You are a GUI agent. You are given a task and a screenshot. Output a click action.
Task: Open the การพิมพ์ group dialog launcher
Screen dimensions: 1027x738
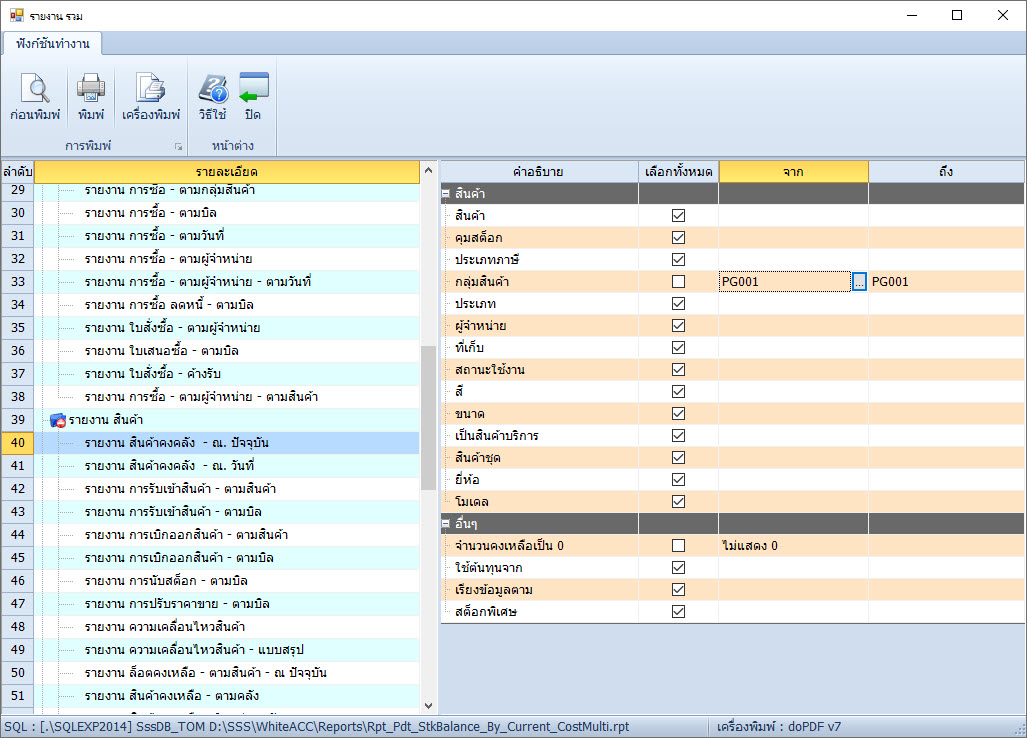tap(179, 147)
